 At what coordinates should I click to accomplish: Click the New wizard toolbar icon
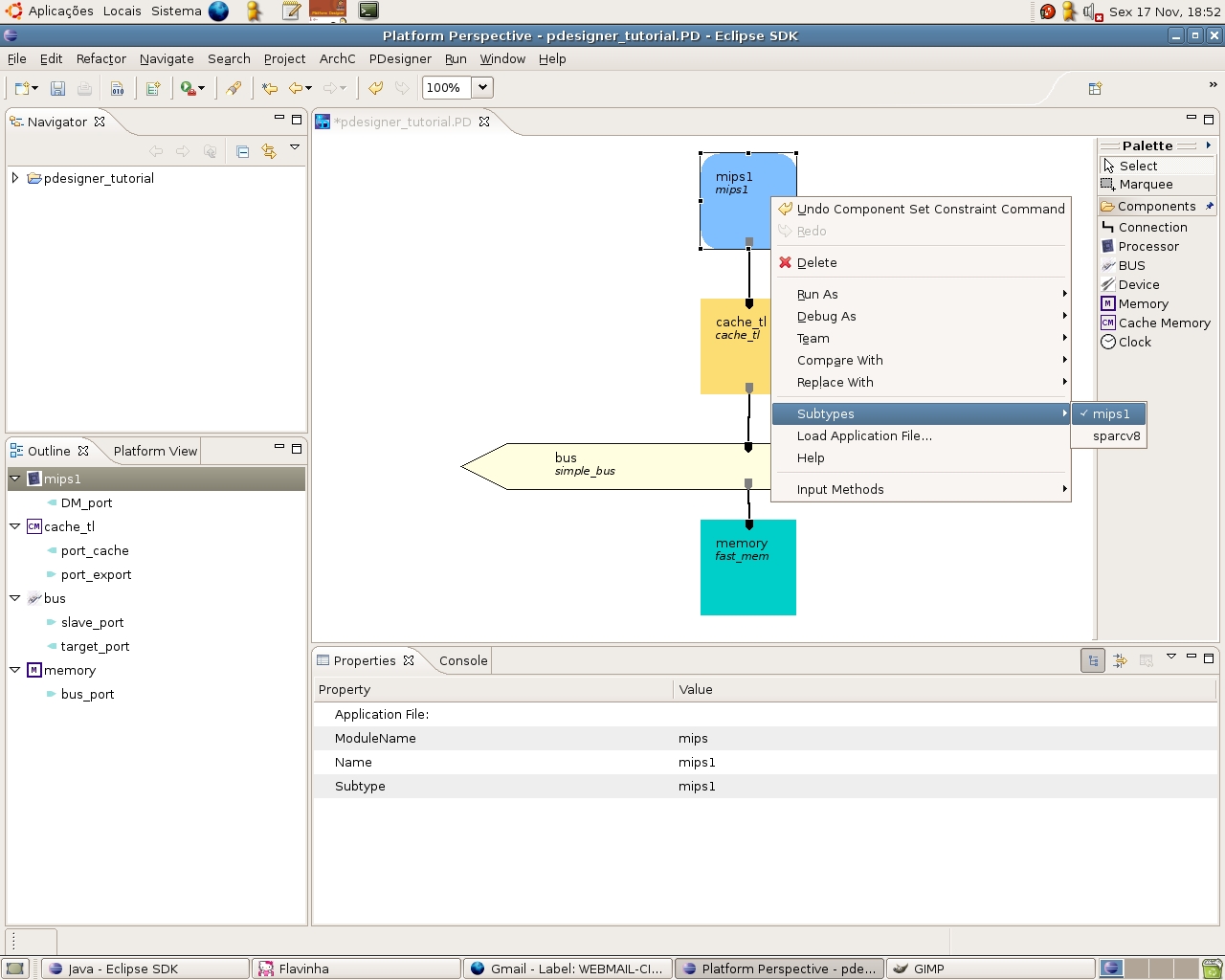pos(22,88)
